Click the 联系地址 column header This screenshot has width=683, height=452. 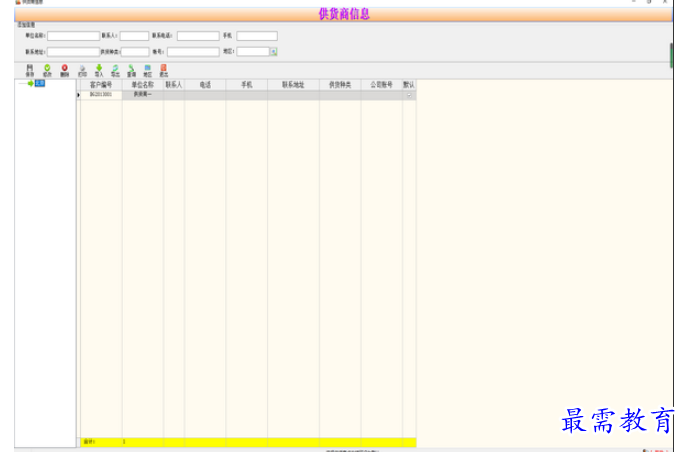click(293, 85)
